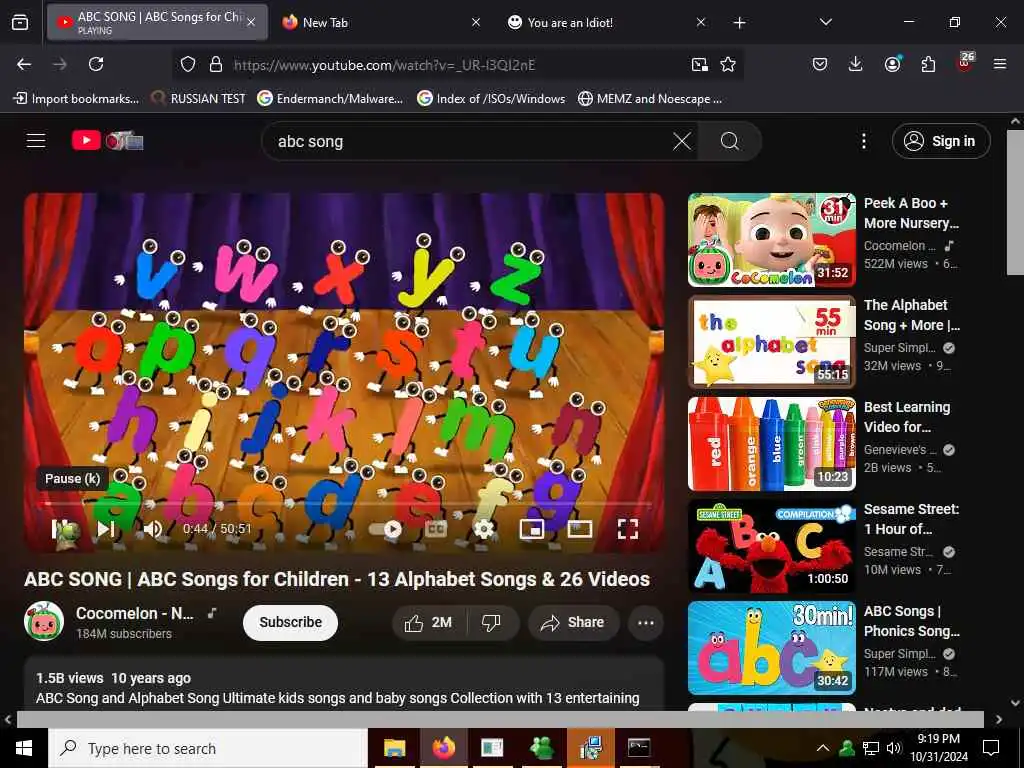Click the extension badge showing 26
The width and height of the screenshot is (1024, 768).
coord(965,63)
